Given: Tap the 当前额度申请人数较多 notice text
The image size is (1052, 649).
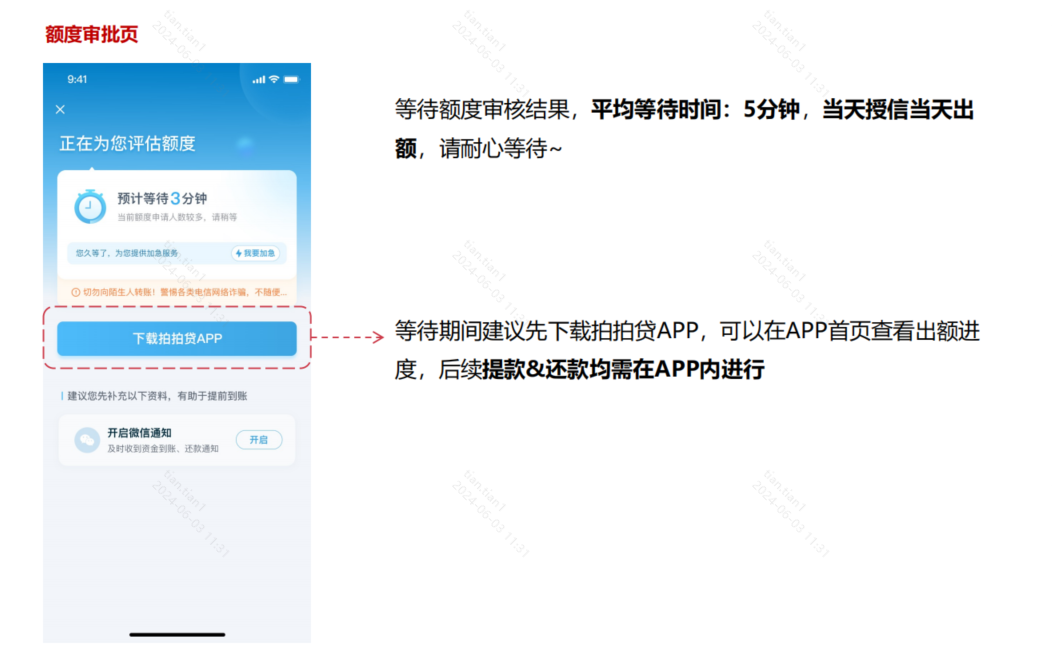Looking at the screenshot, I should [x=177, y=217].
